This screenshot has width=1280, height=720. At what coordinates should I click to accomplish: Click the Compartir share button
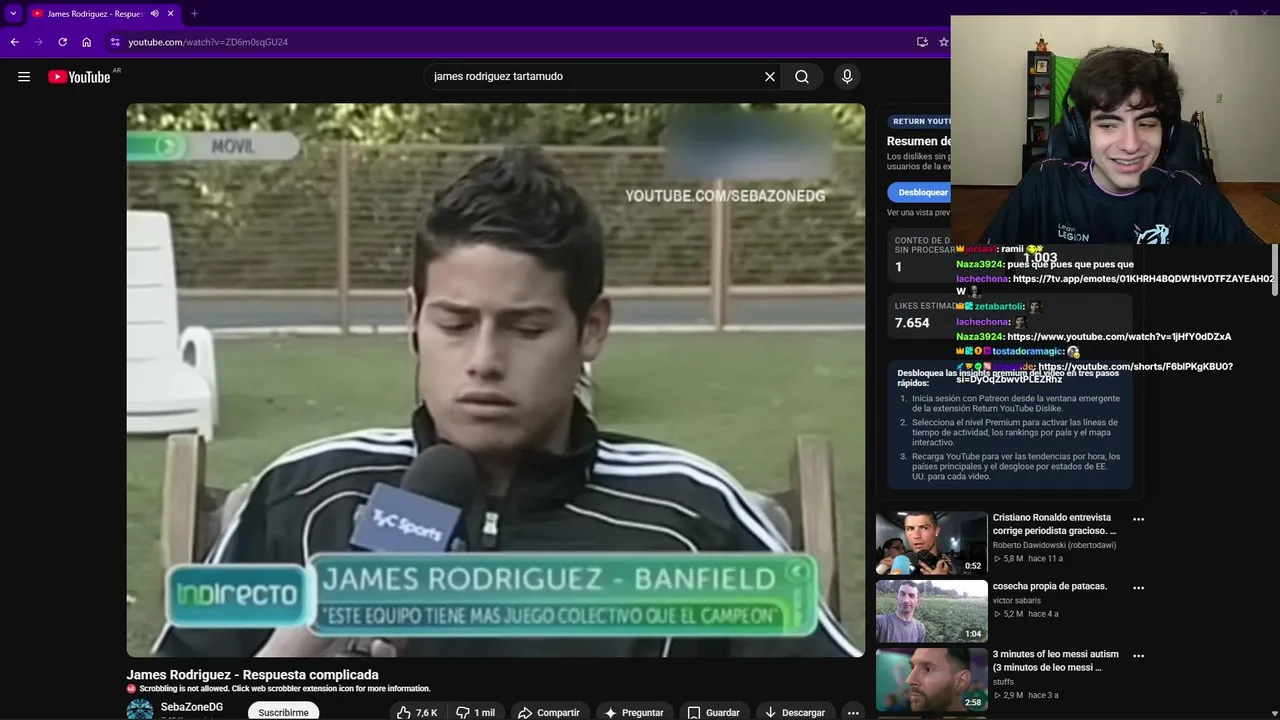pos(548,713)
